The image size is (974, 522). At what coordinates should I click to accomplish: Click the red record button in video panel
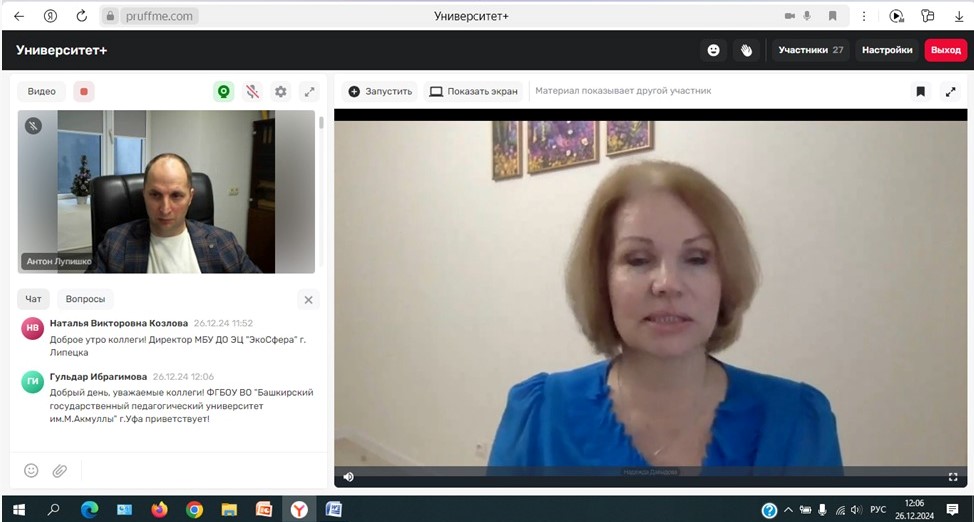tap(84, 91)
